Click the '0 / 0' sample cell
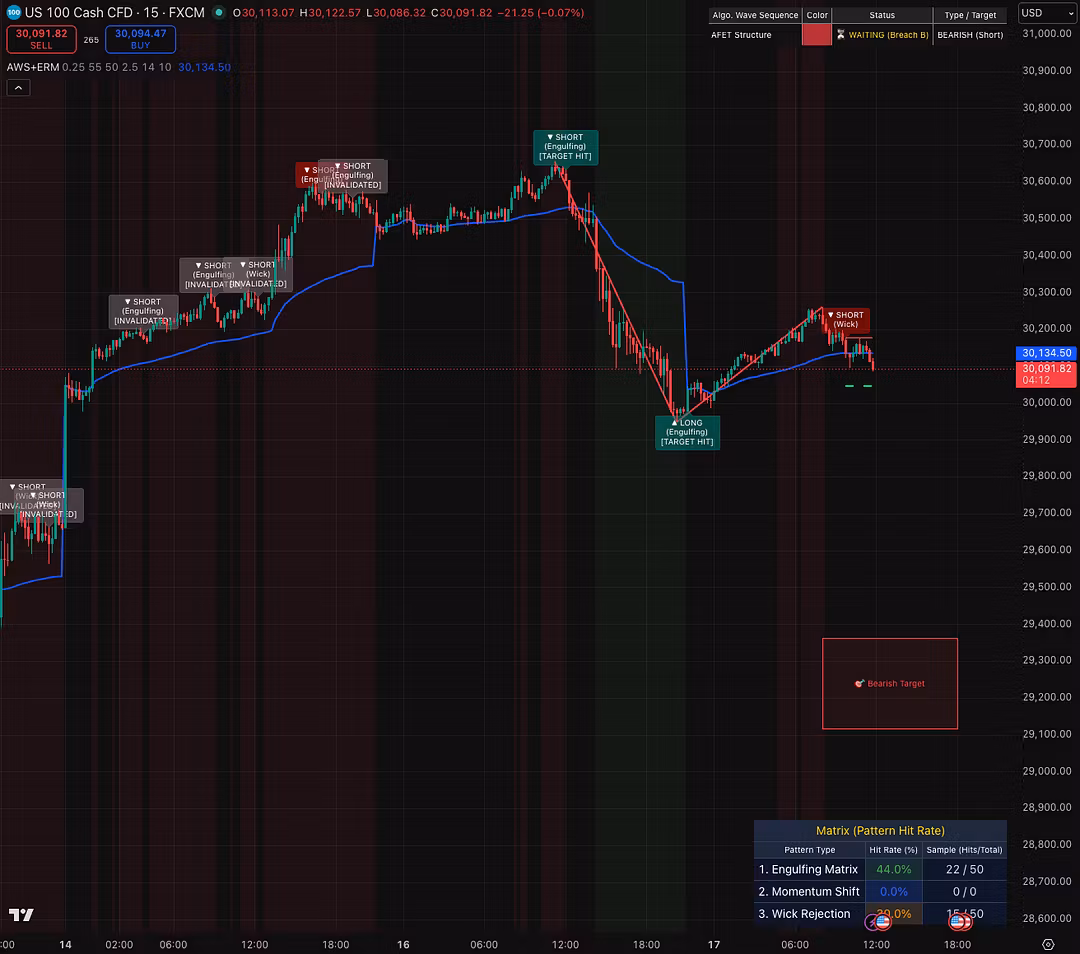This screenshot has height=954, width=1080. pos(964,892)
